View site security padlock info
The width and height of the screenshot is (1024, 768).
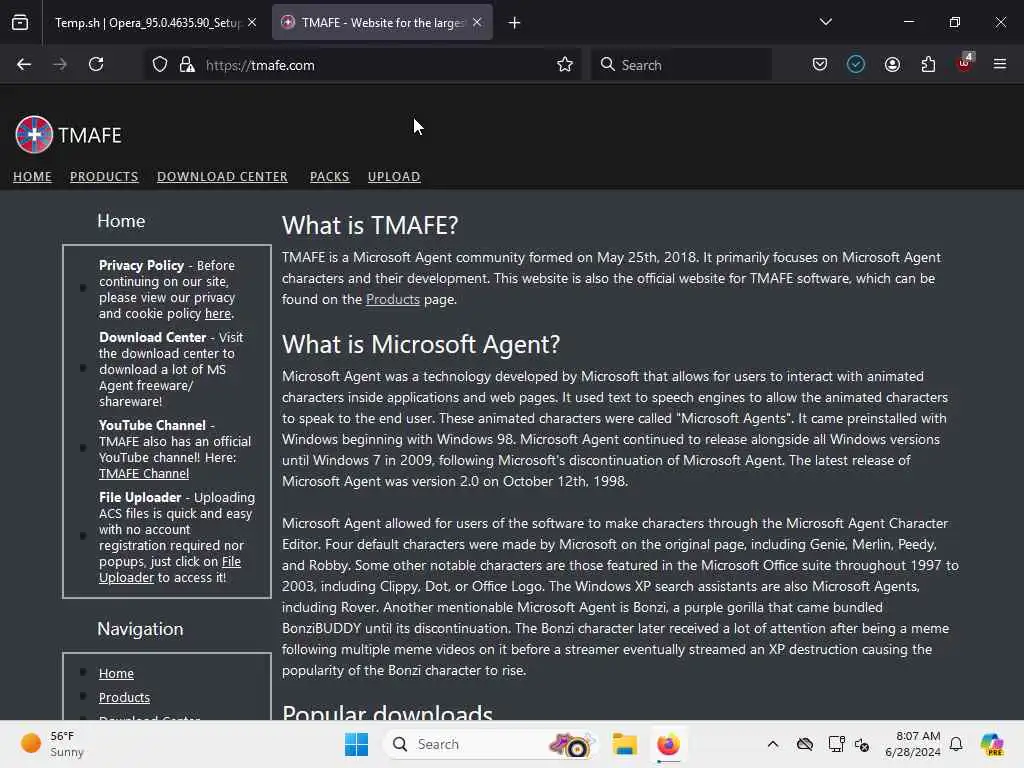(x=187, y=65)
